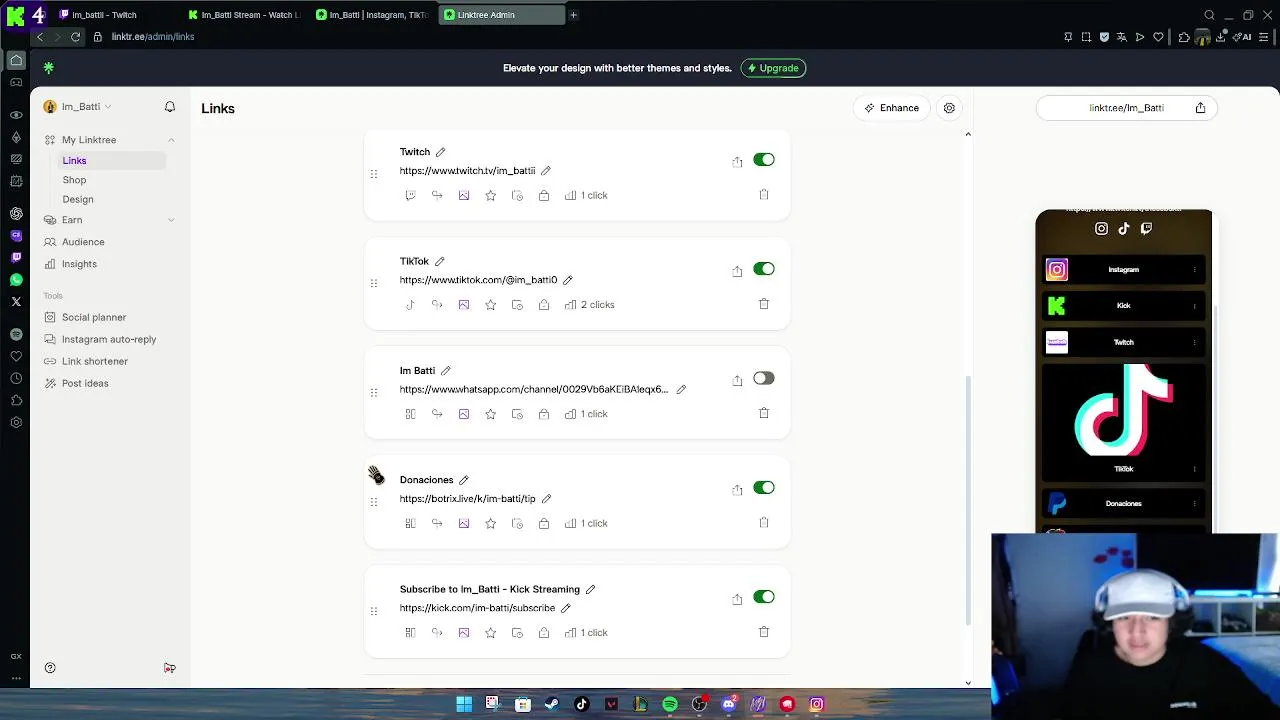Switch to the Im_battii Twitch tab

[118, 15]
